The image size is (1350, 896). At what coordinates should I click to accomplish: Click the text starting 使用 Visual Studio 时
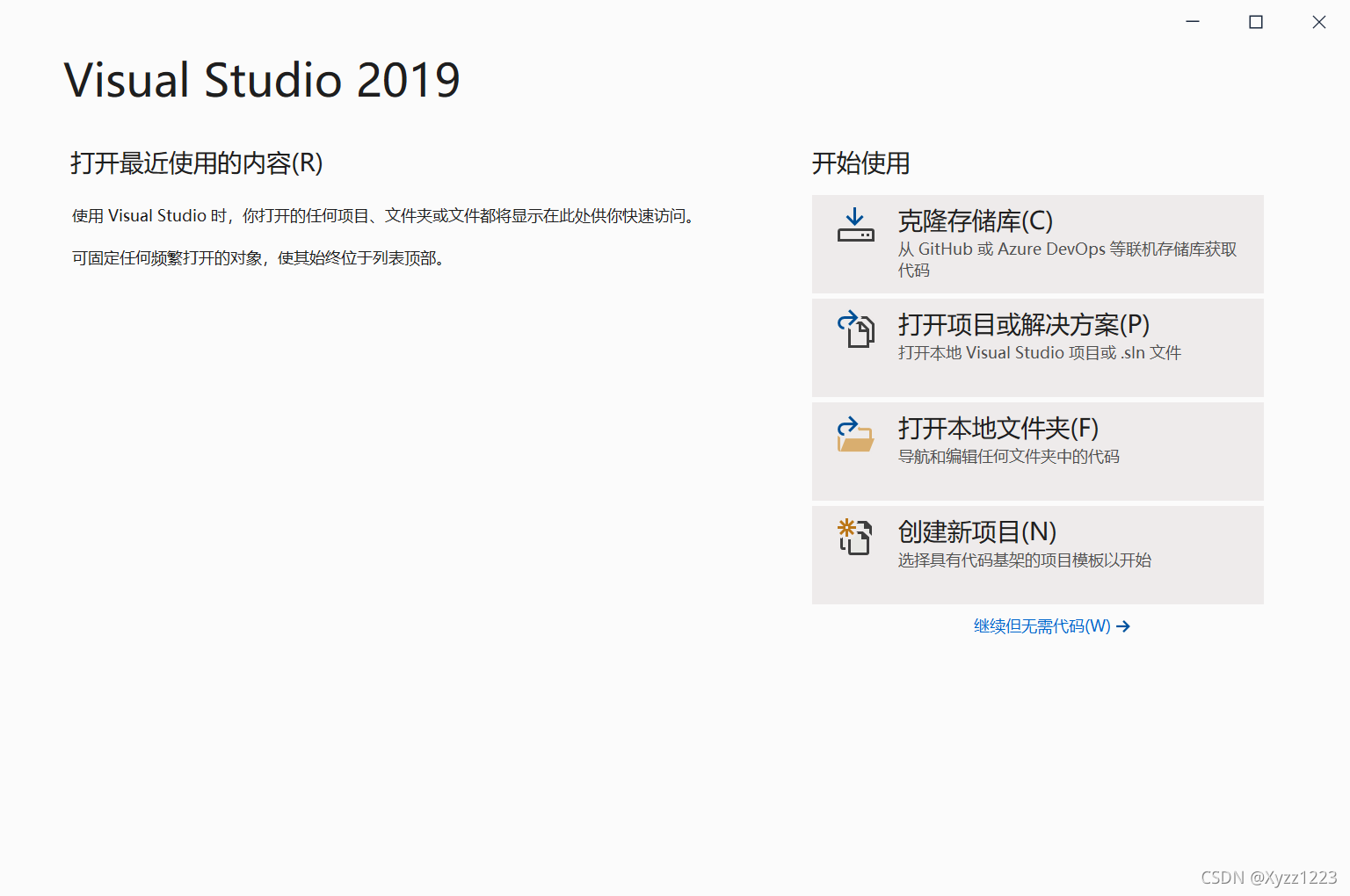pos(383,216)
